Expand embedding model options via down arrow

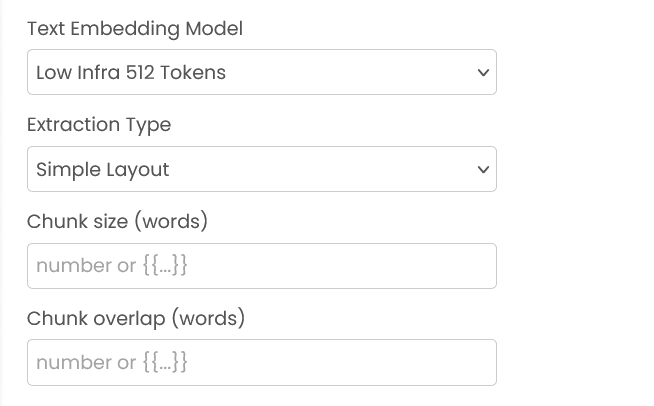(483, 72)
